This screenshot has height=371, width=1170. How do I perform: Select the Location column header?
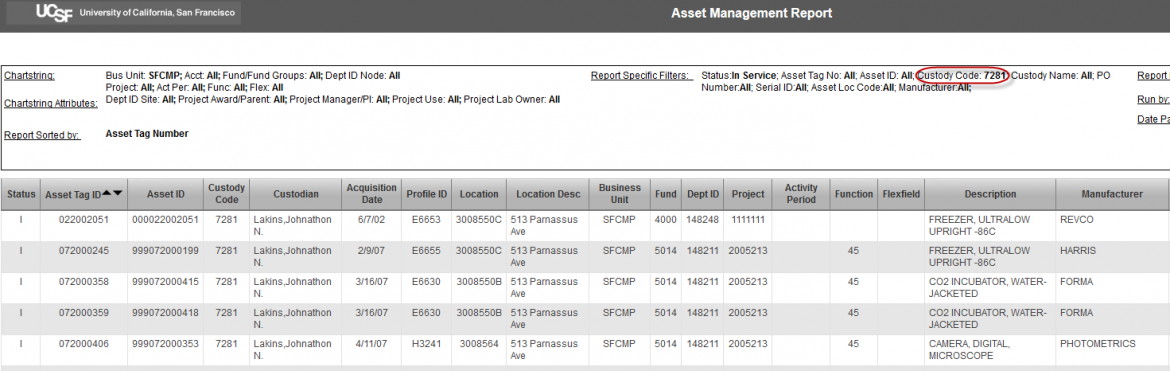478,194
